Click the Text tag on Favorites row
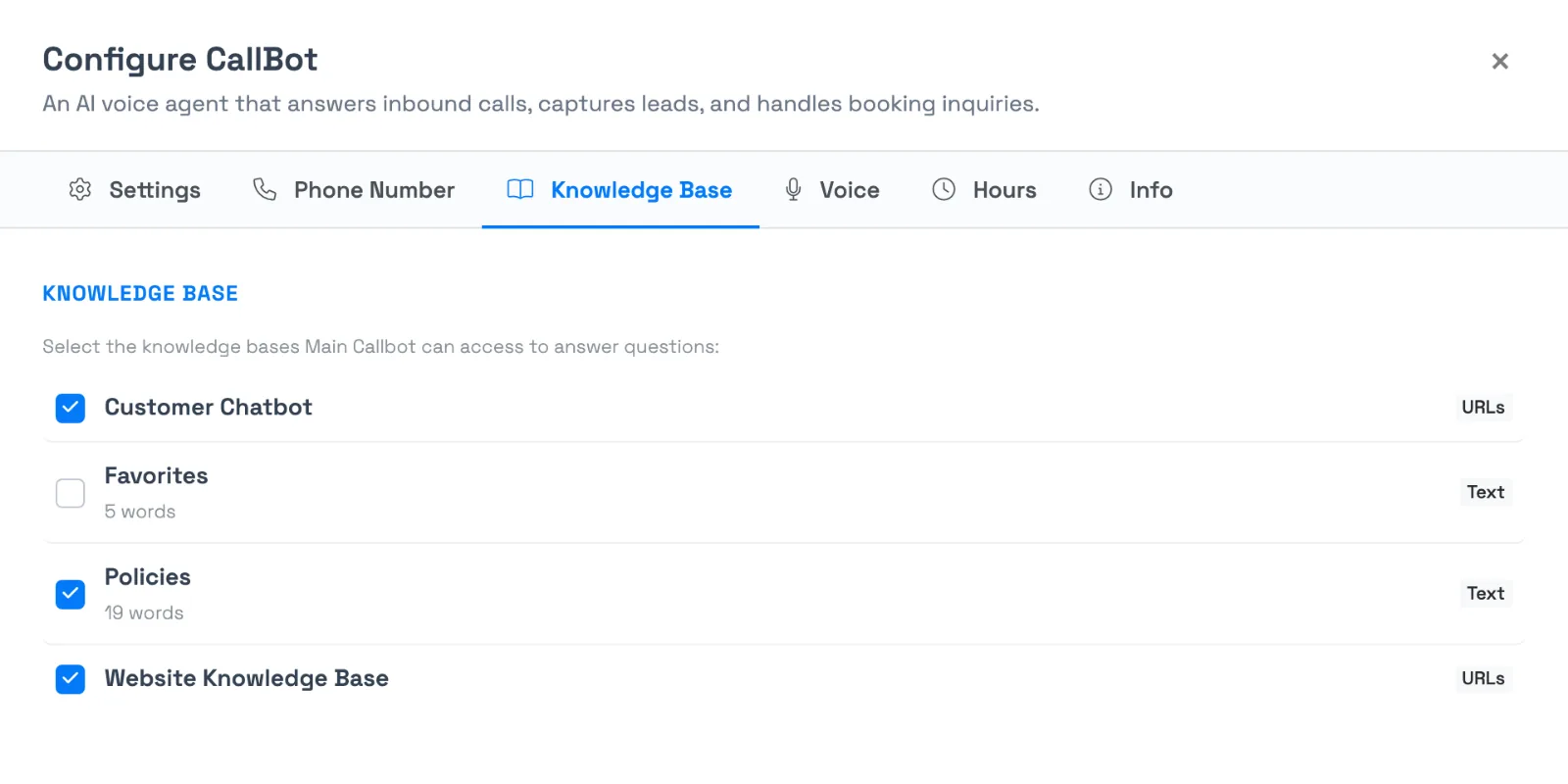The width and height of the screenshot is (1568, 784). 1486,492
